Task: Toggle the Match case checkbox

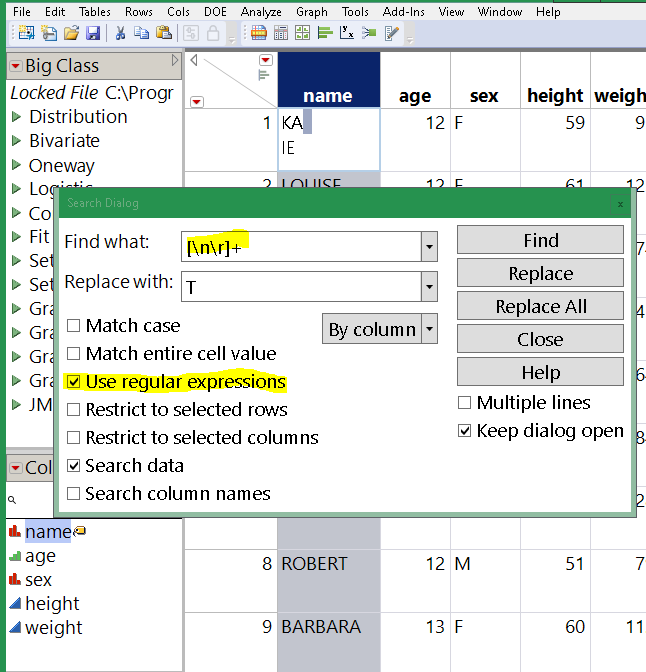Action: tap(73, 326)
